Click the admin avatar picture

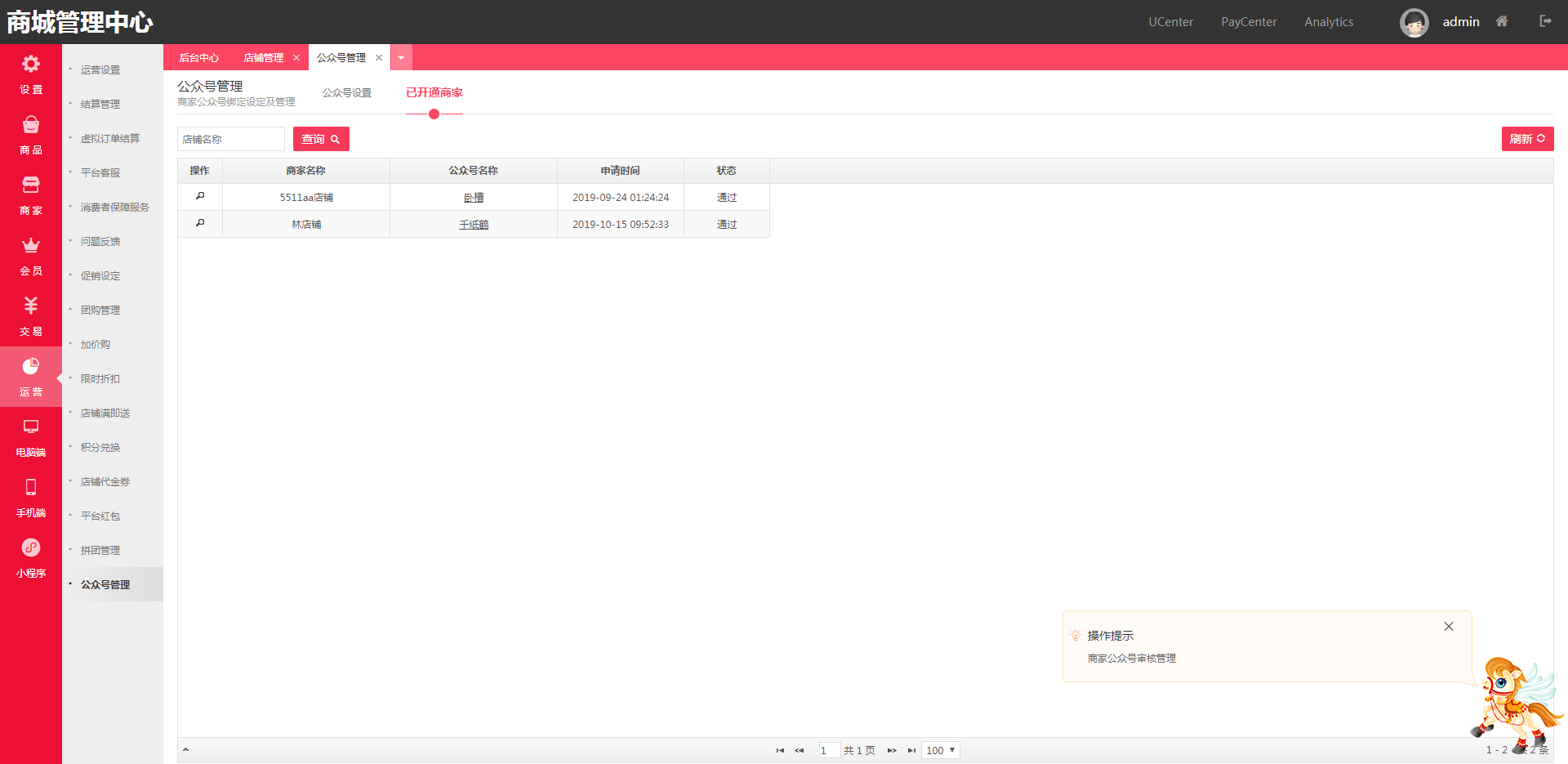(x=1414, y=22)
